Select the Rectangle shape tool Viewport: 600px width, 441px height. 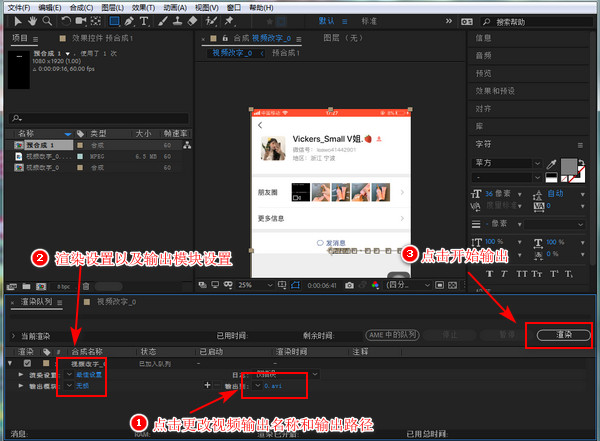point(114,20)
